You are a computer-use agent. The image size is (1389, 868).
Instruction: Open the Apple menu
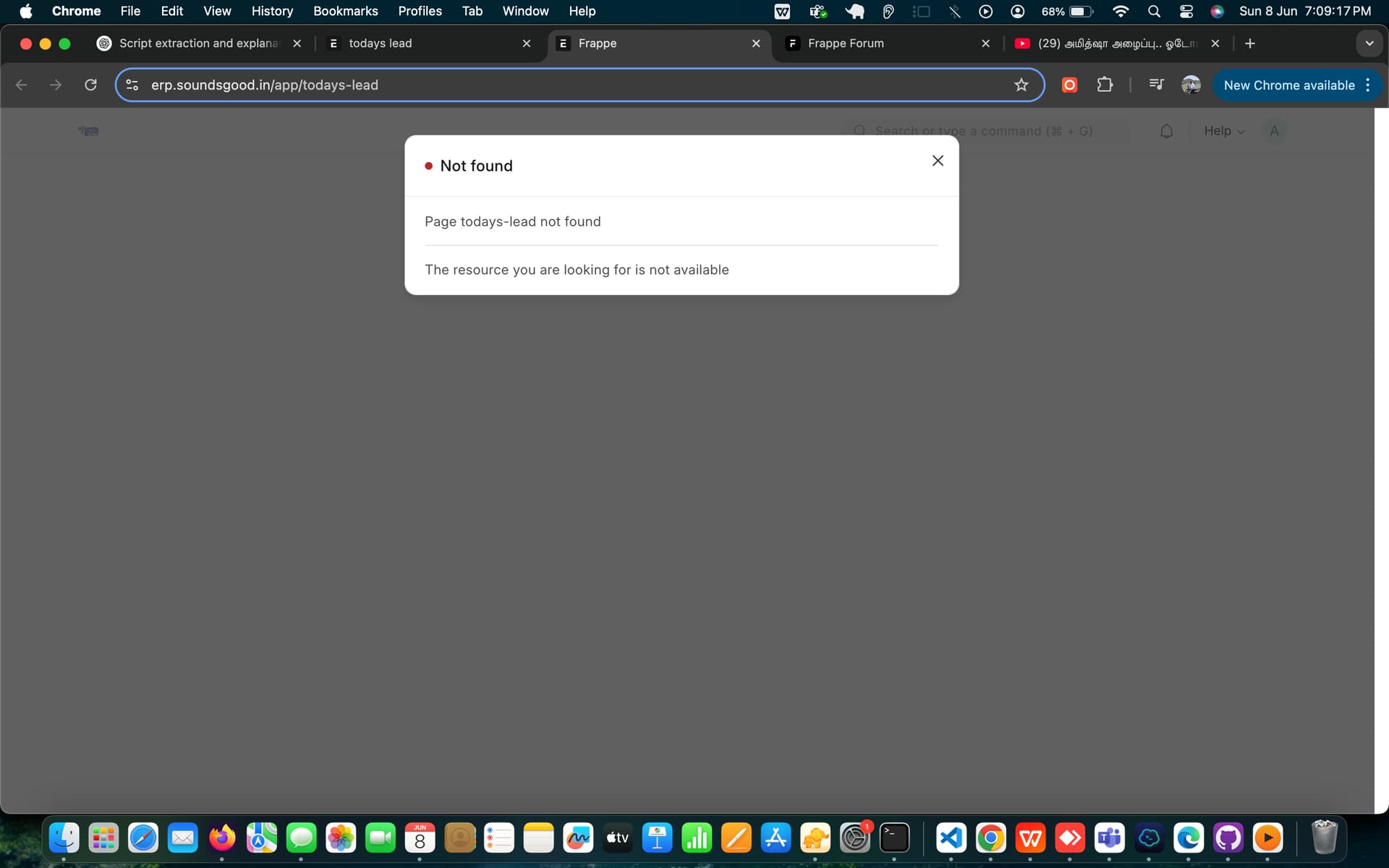(26, 11)
